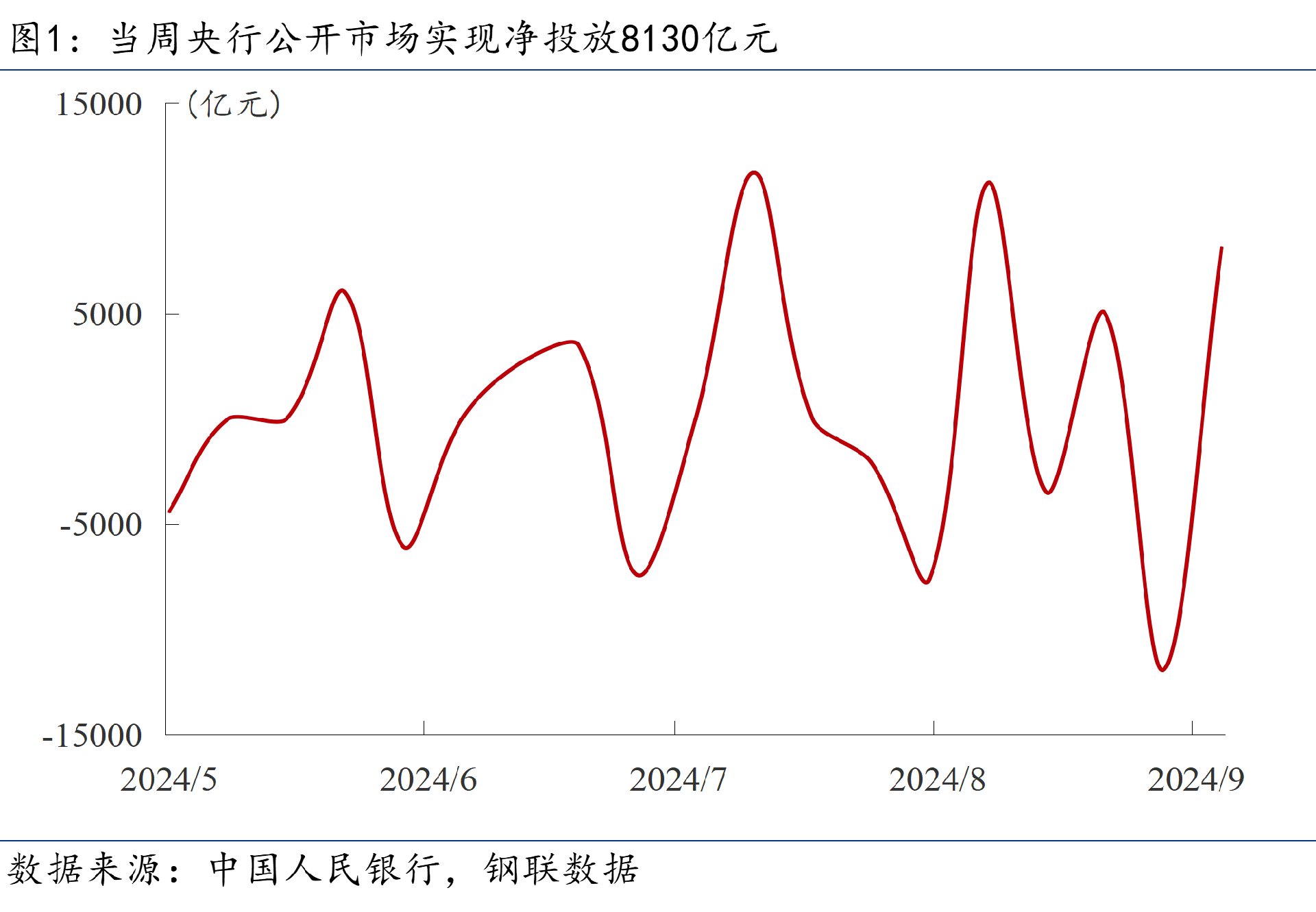Click the data source text 中国人民银行
Viewport: 1316px width, 912px height.
pyautogui.click(x=324, y=870)
